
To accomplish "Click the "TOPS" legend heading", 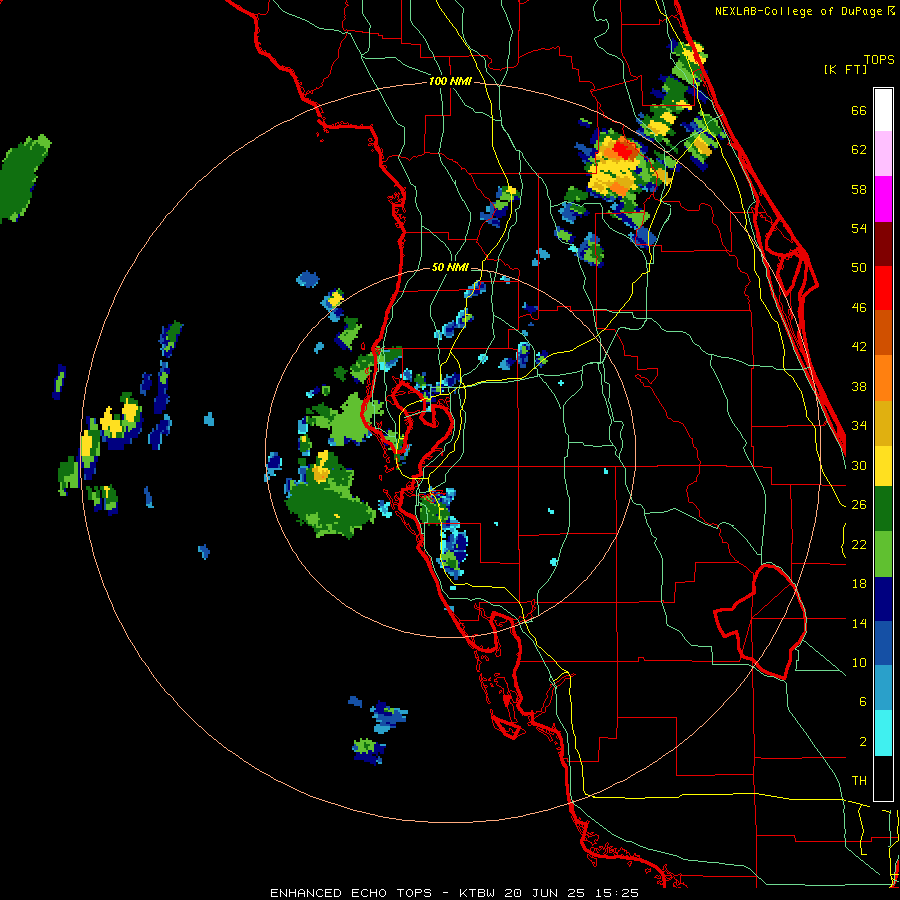I will 879,60.
